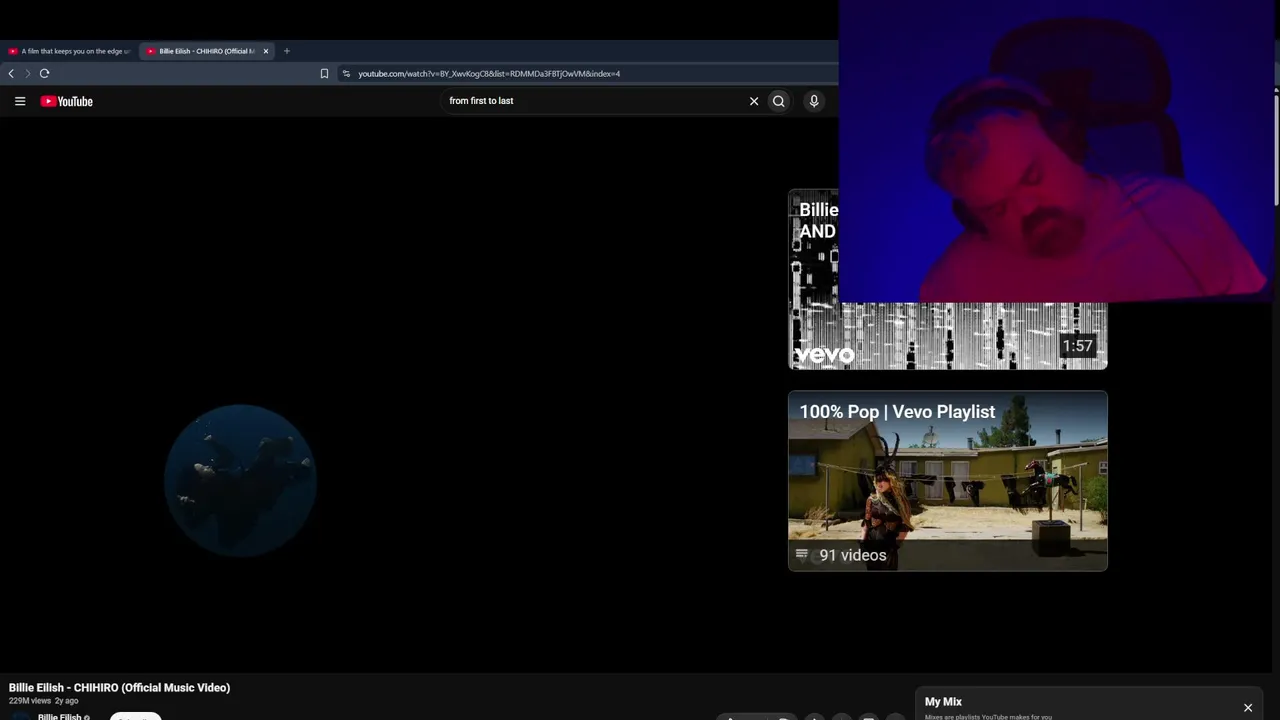Viewport: 1280px width, 720px height.
Task: Bookmark this page from the address bar
Action: pos(324,73)
